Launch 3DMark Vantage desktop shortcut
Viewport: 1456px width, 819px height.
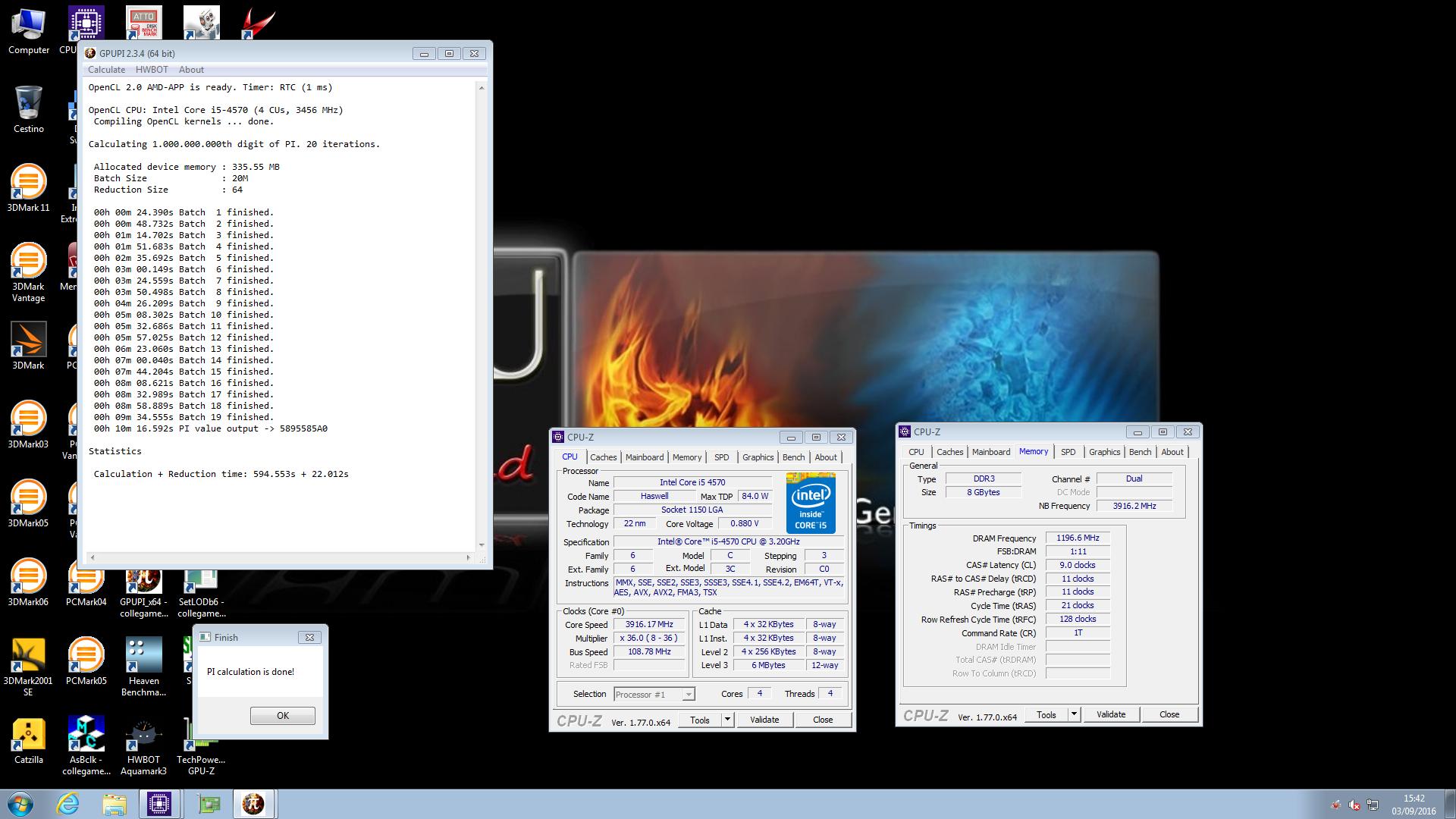tap(29, 271)
